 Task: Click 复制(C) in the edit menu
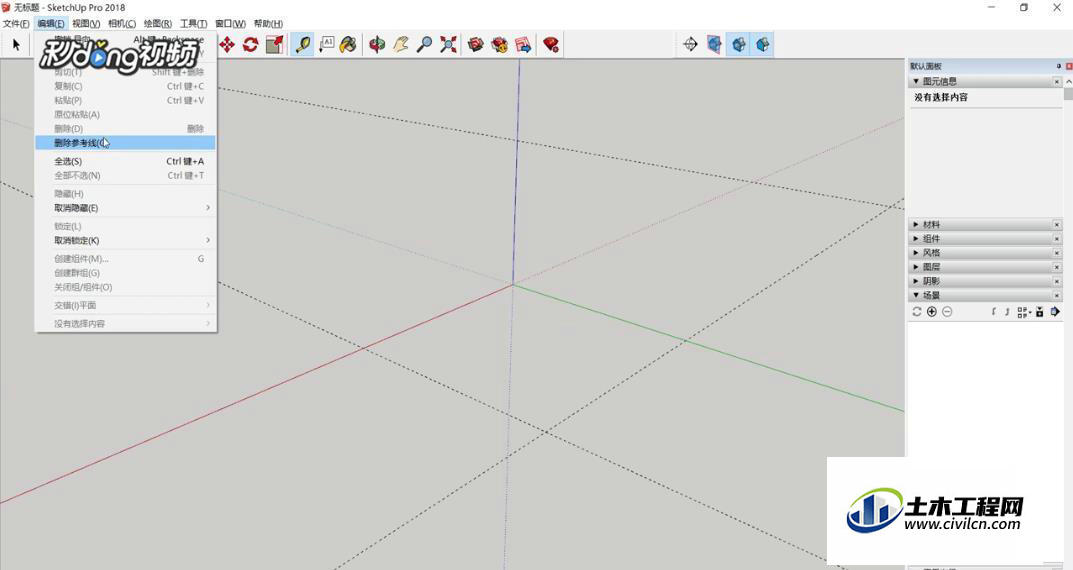(x=125, y=86)
